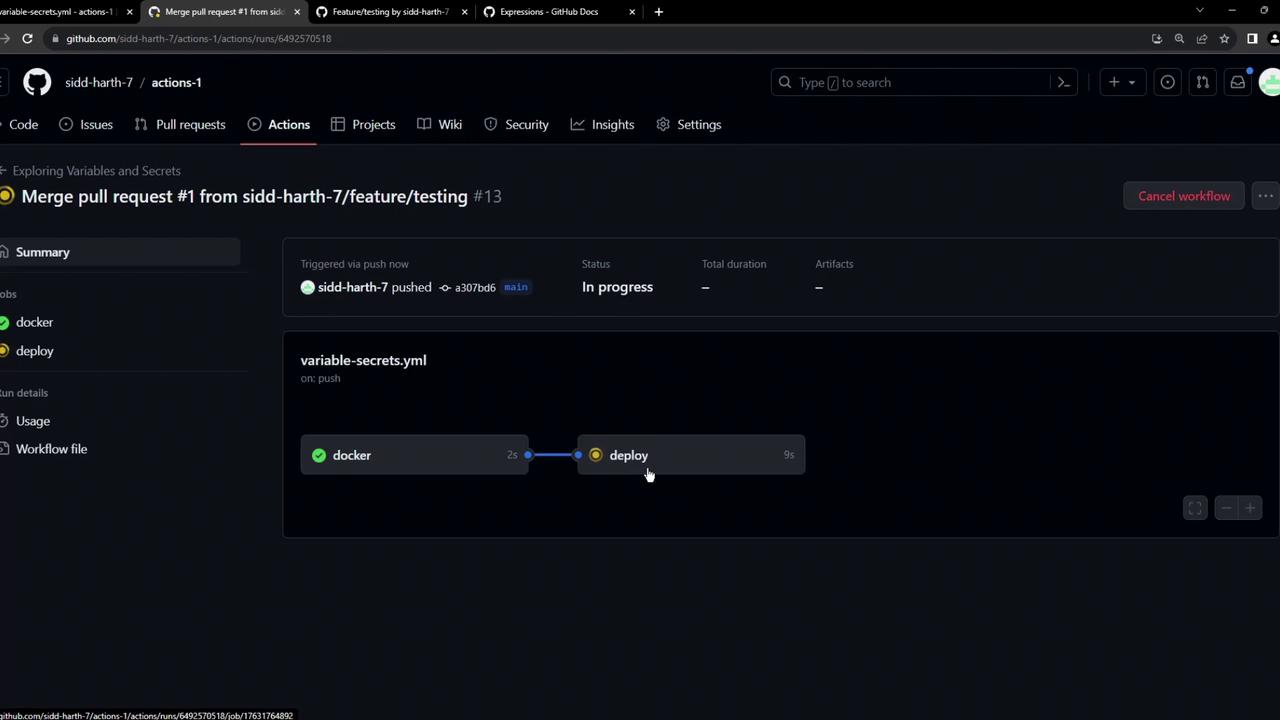Open the browser side panel icon
This screenshot has width=1280, height=720.
click(x=1252, y=38)
